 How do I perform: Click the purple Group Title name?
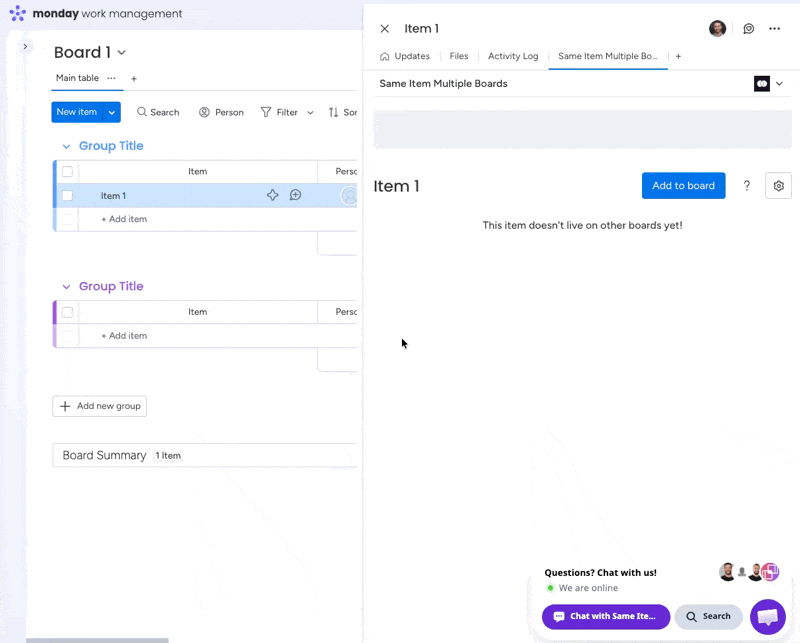[x=111, y=286]
